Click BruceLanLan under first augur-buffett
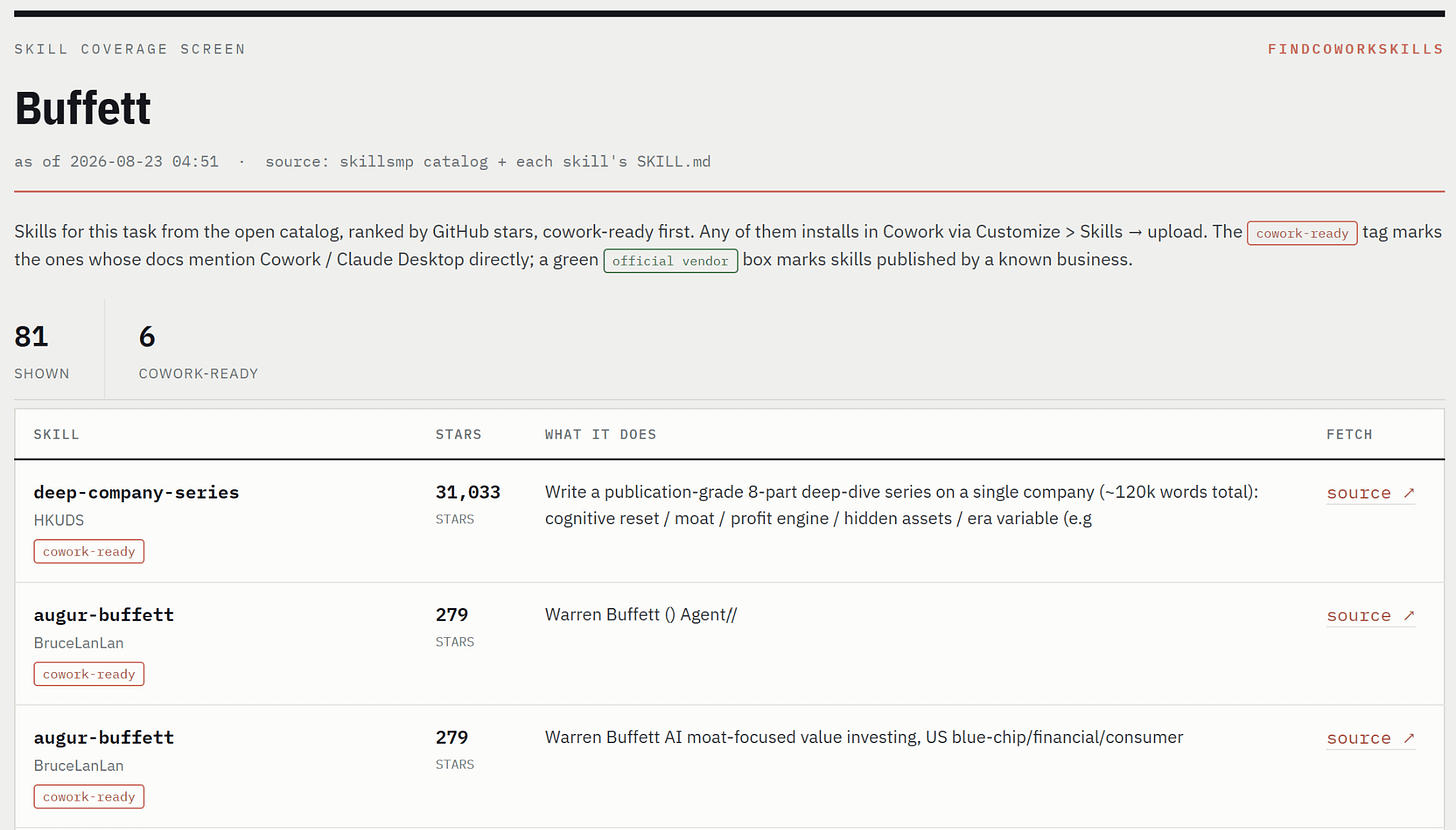Image resolution: width=1456 pixels, height=830 pixels. tap(79, 642)
